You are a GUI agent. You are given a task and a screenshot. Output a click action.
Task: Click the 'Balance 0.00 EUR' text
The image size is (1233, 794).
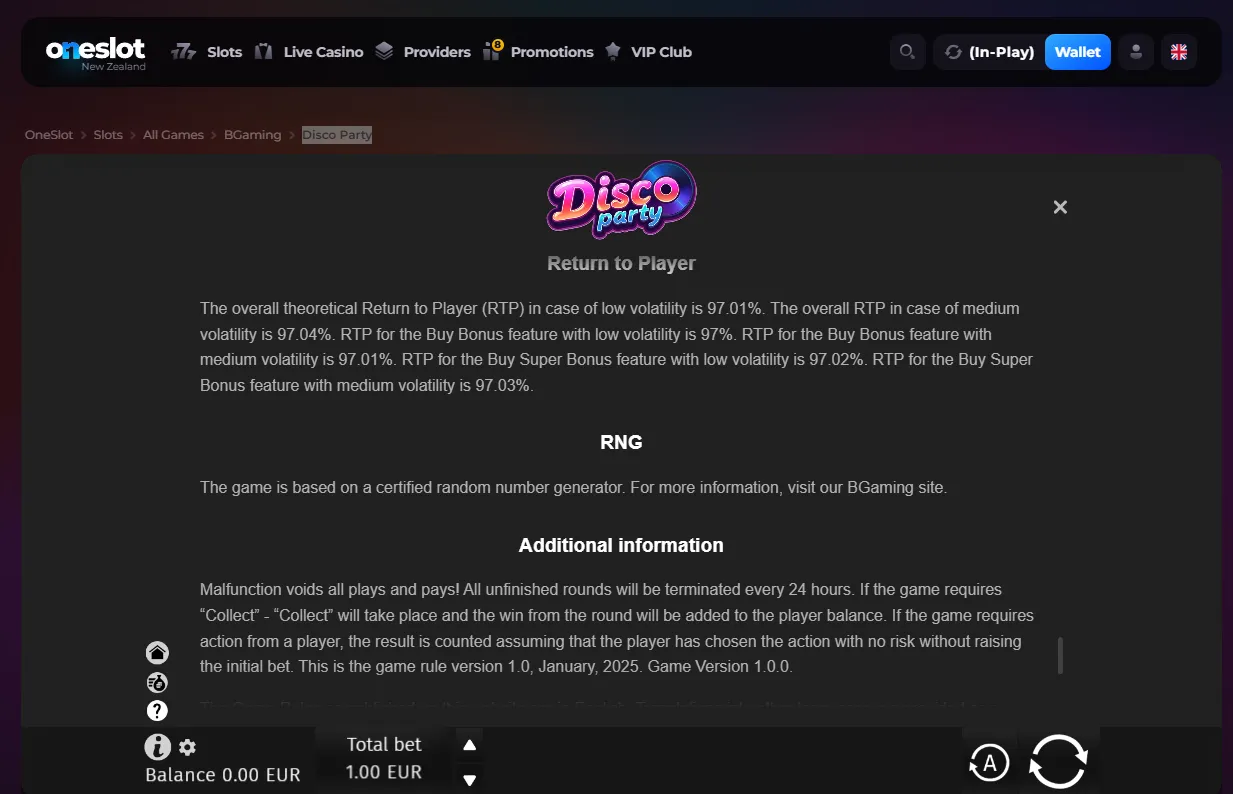coord(223,775)
